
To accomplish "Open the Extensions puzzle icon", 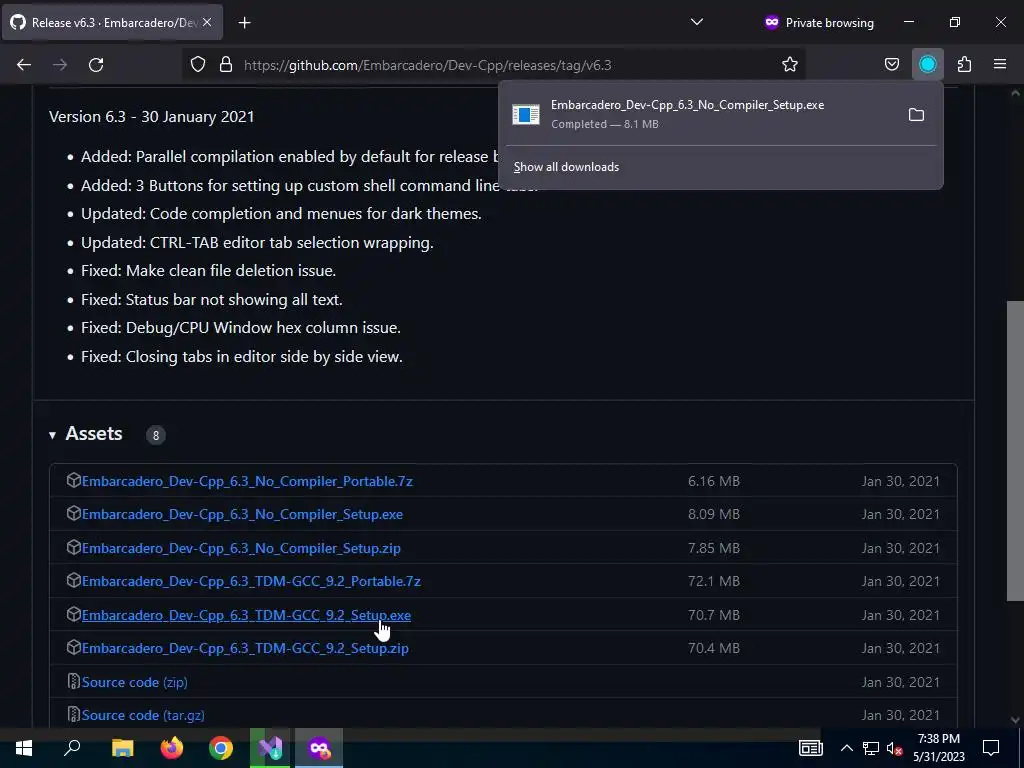I will pyautogui.click(x=964, y=65).
